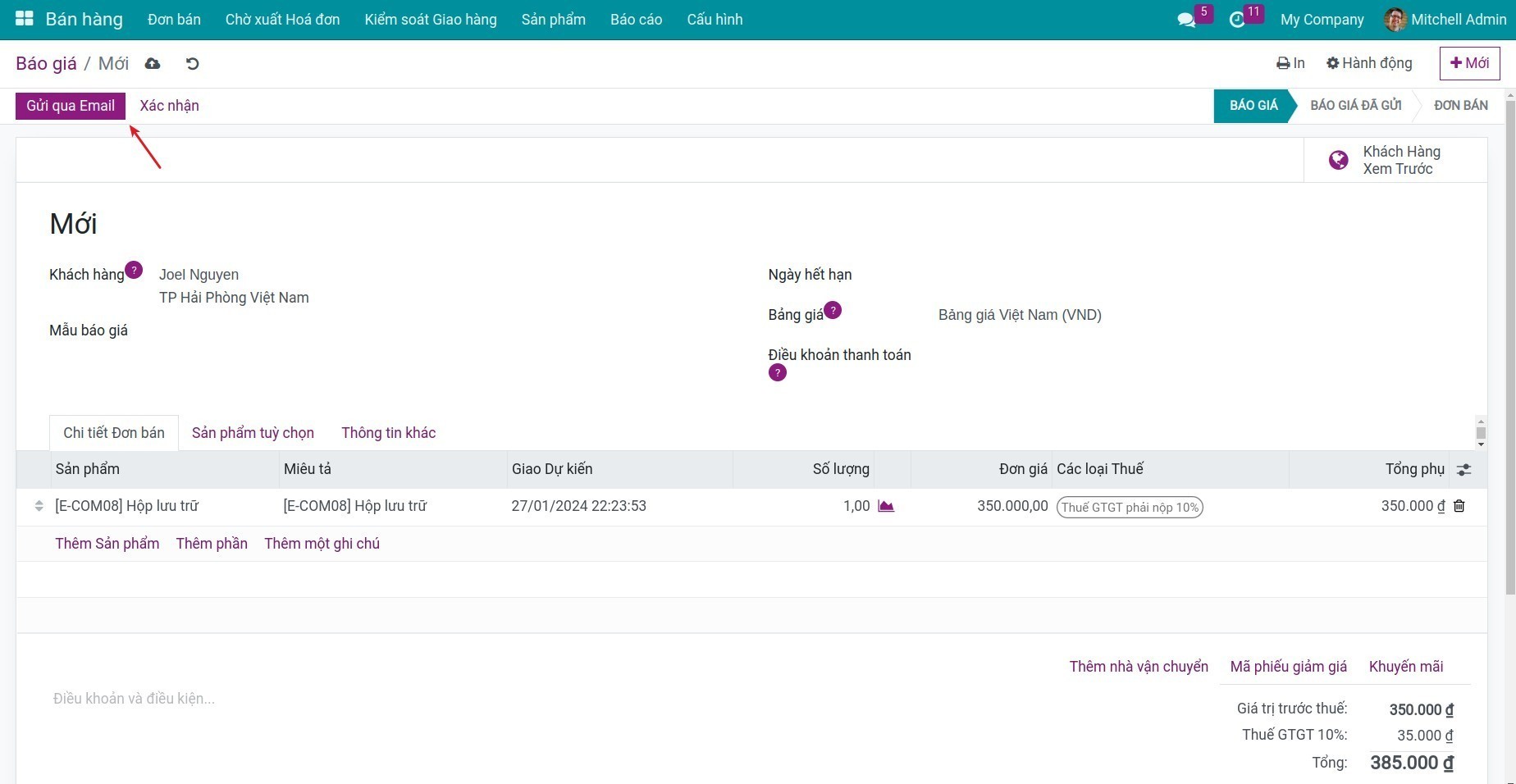
Task: Open the Báo cáo menu
Action: coord(636,20)
